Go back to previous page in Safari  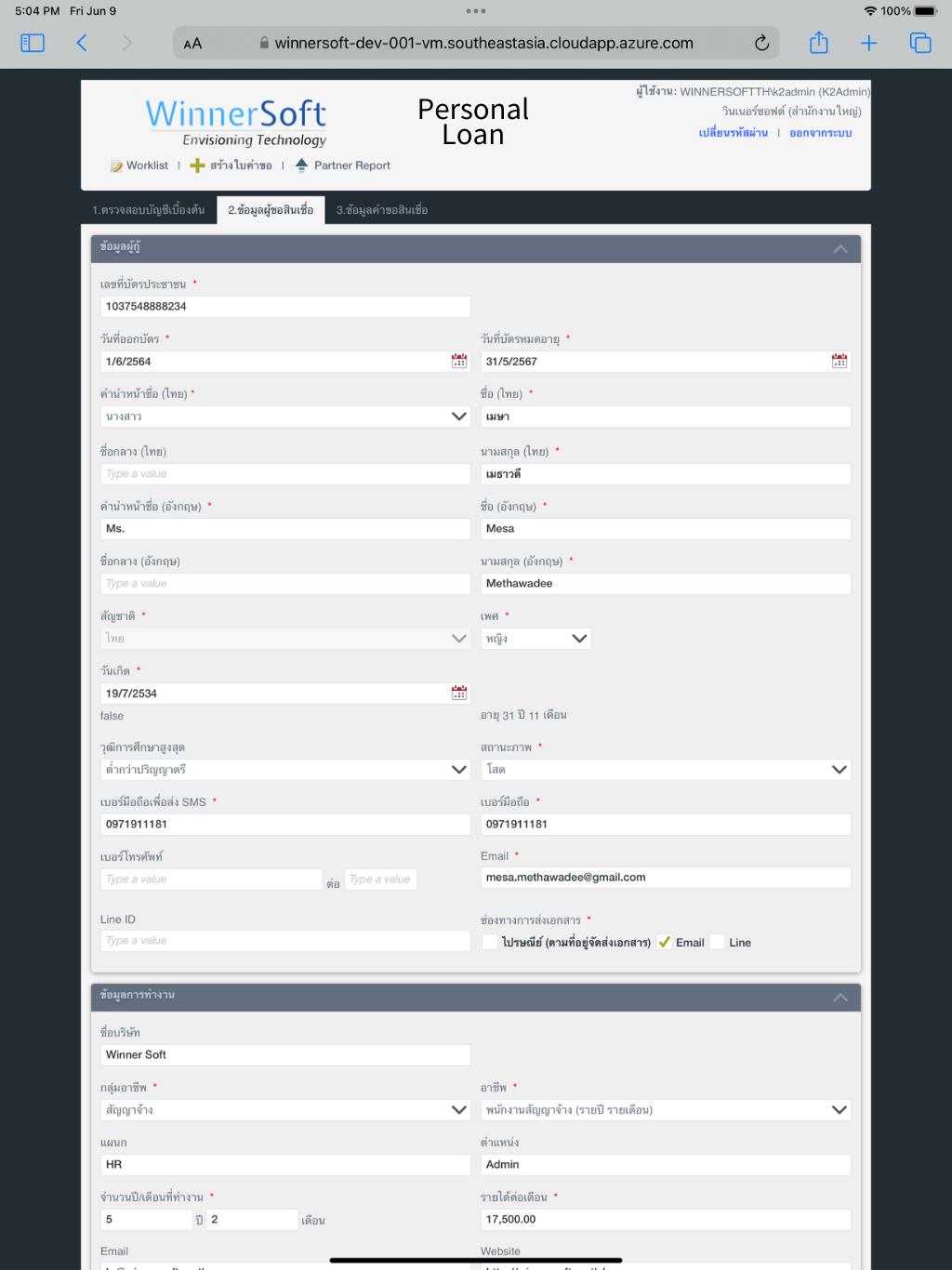[x=82, y=43]
